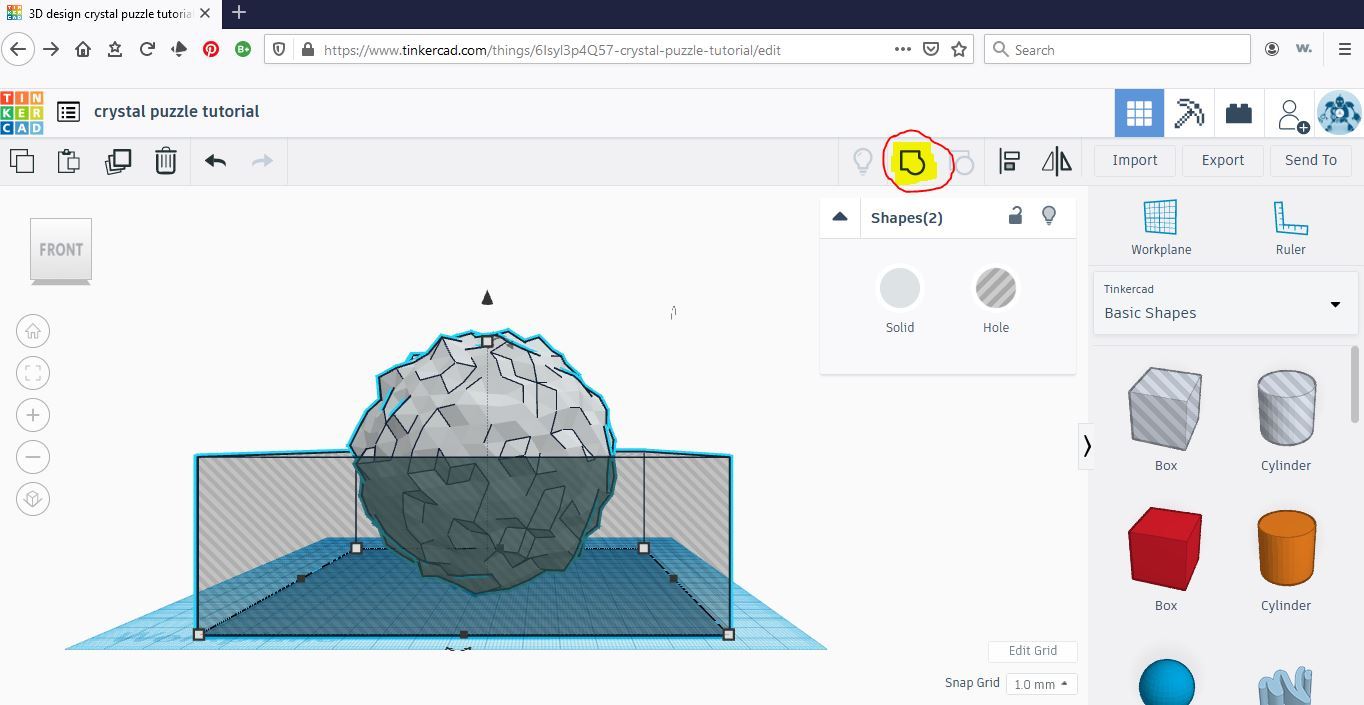
Task: Click the shapes panel scrollbar
Action: [1355, 385]
